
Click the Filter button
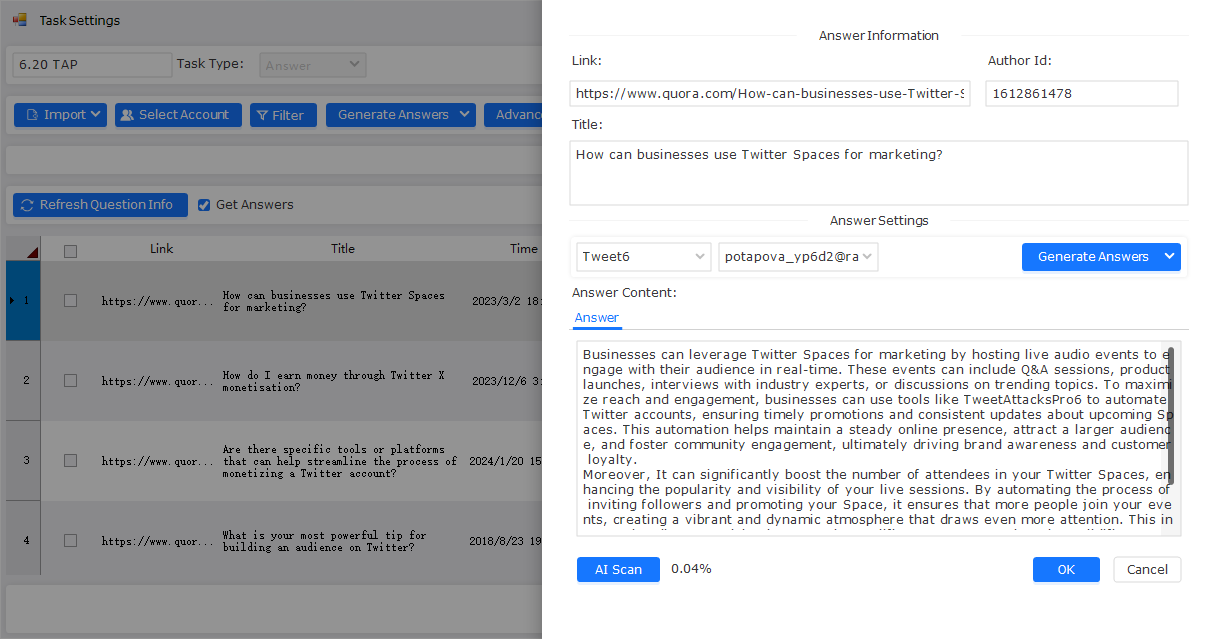(283, 115)
